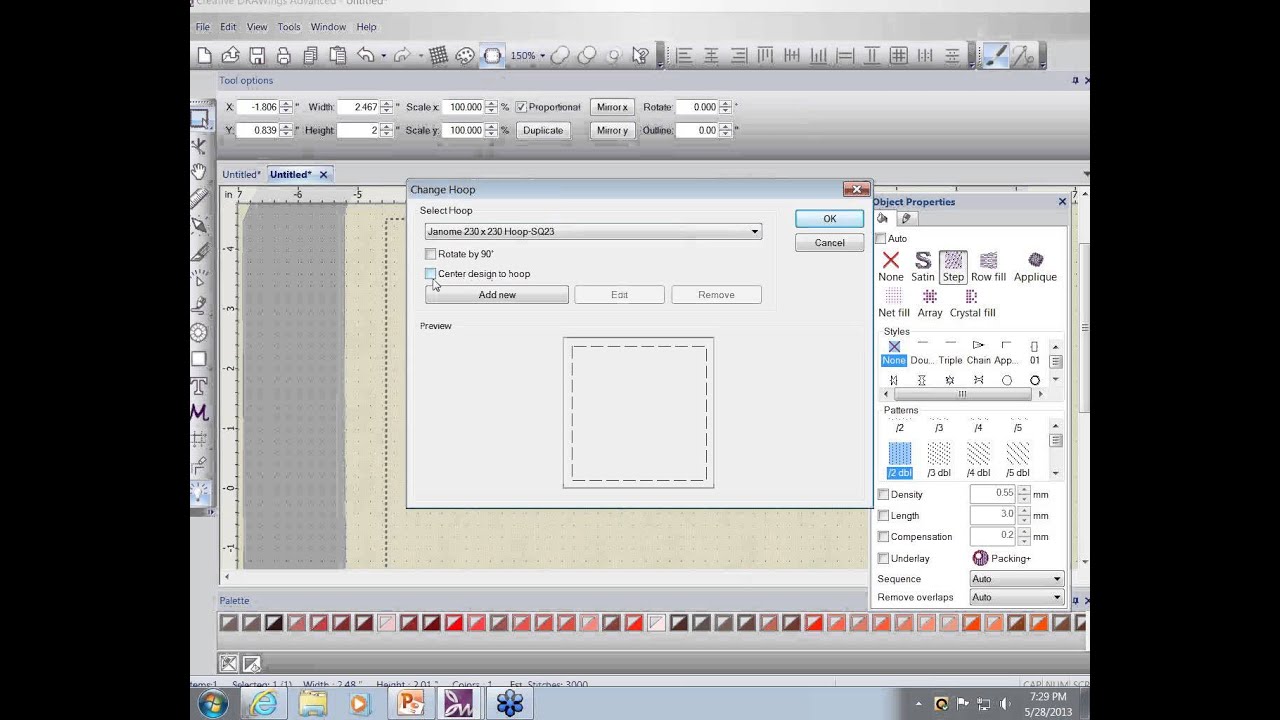Choose the Net fill type

click(894, 303)
